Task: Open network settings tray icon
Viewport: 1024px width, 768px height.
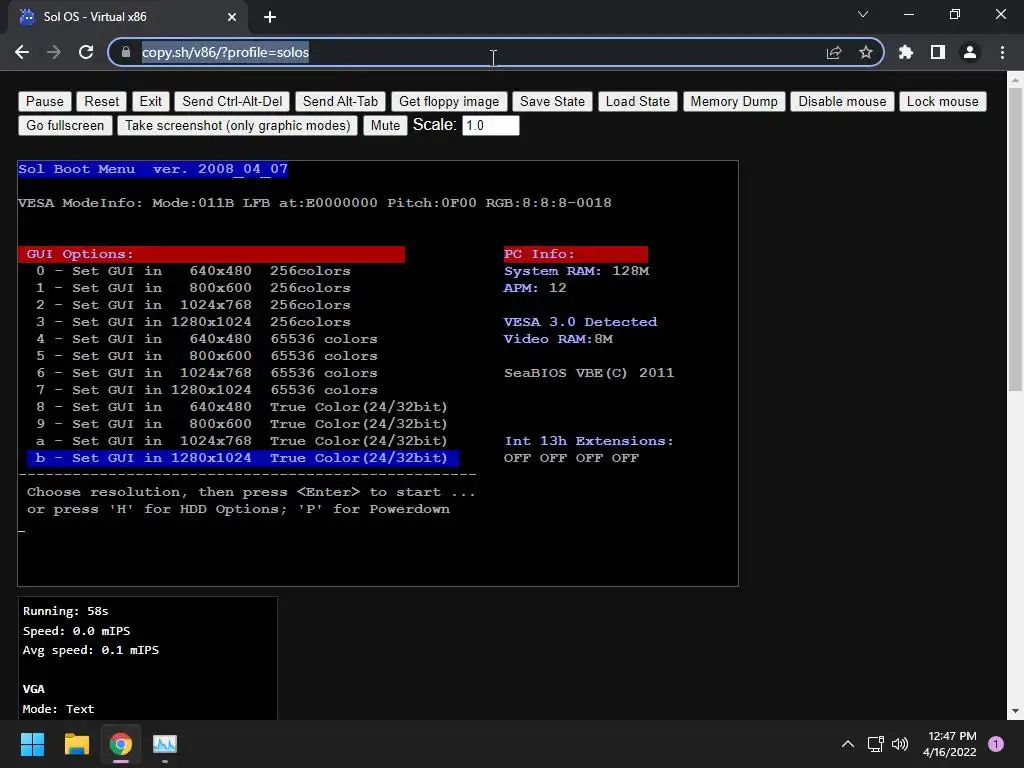Action: click(x=875, y=744)
